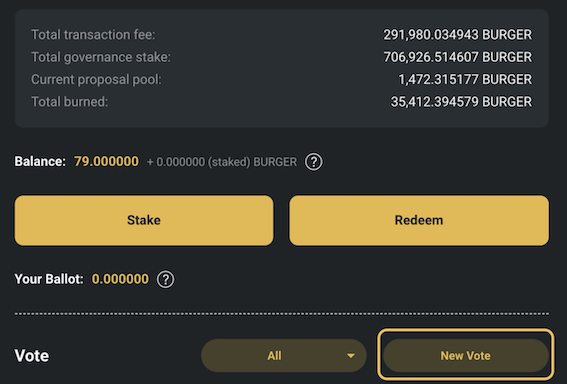Create a New Vote

click(x=466, y=355)
